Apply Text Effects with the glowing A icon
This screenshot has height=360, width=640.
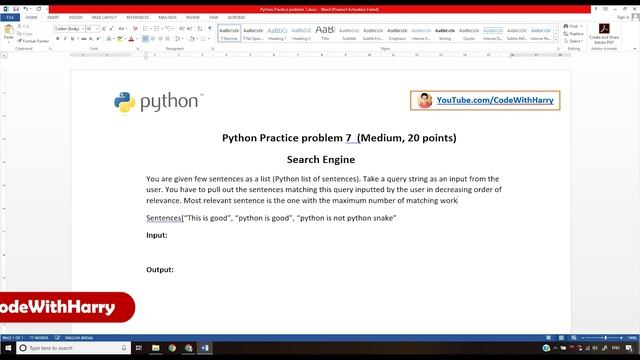[109, 39]
